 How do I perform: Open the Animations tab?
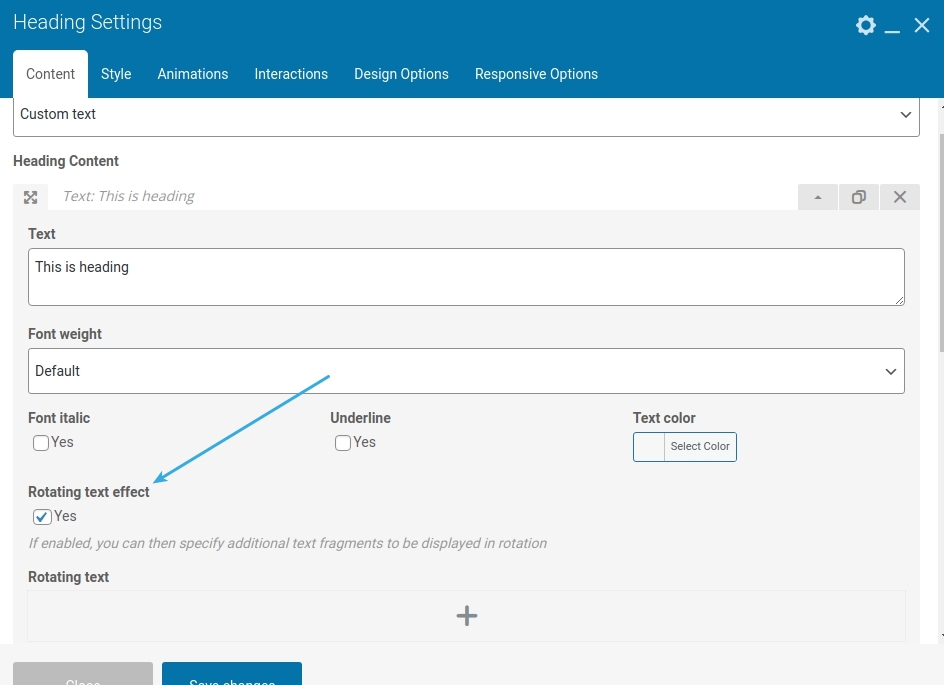pyautogui.click(x=192, y=74)
